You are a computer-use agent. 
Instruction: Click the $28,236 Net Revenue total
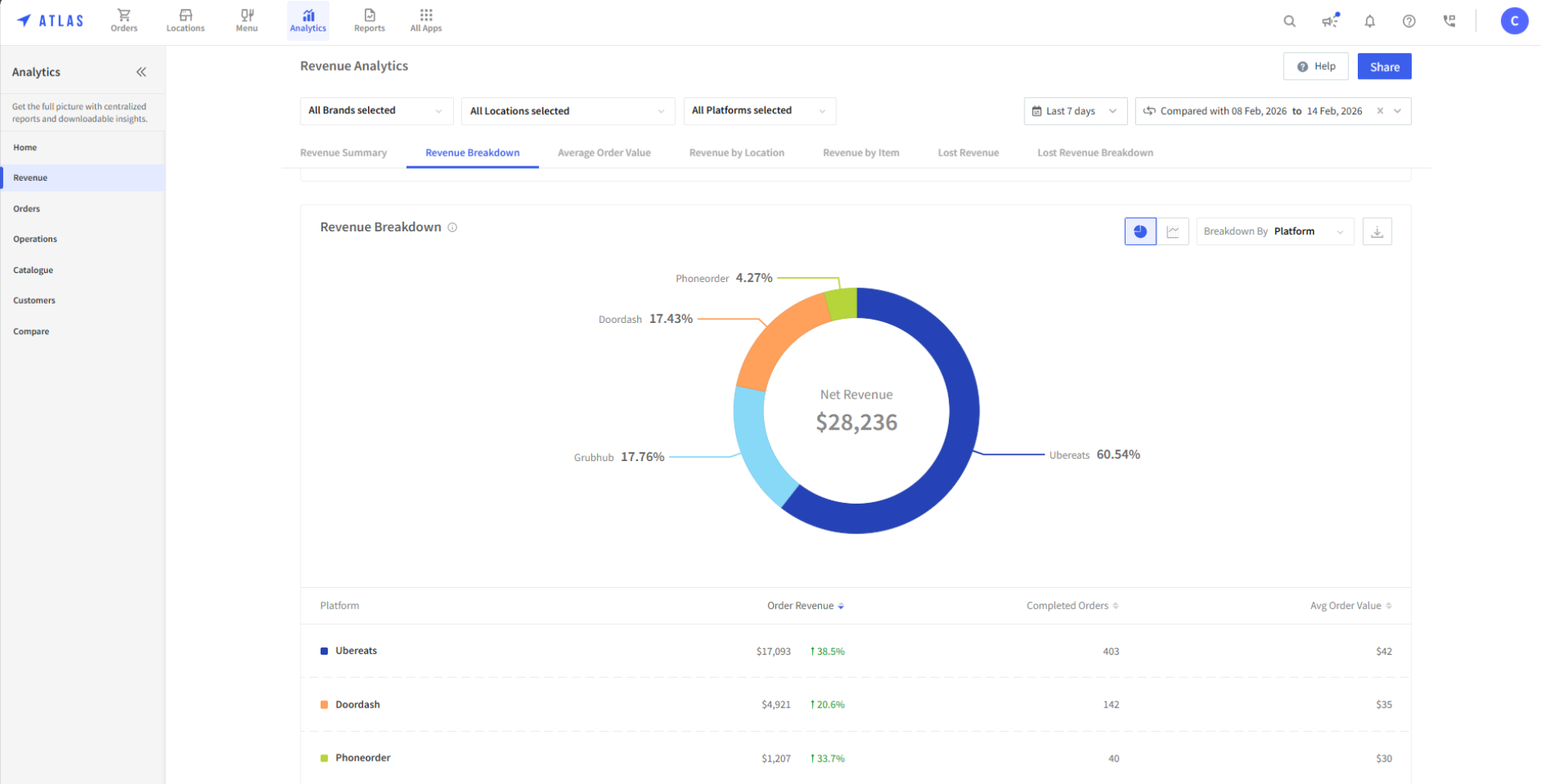coord(856,423)
